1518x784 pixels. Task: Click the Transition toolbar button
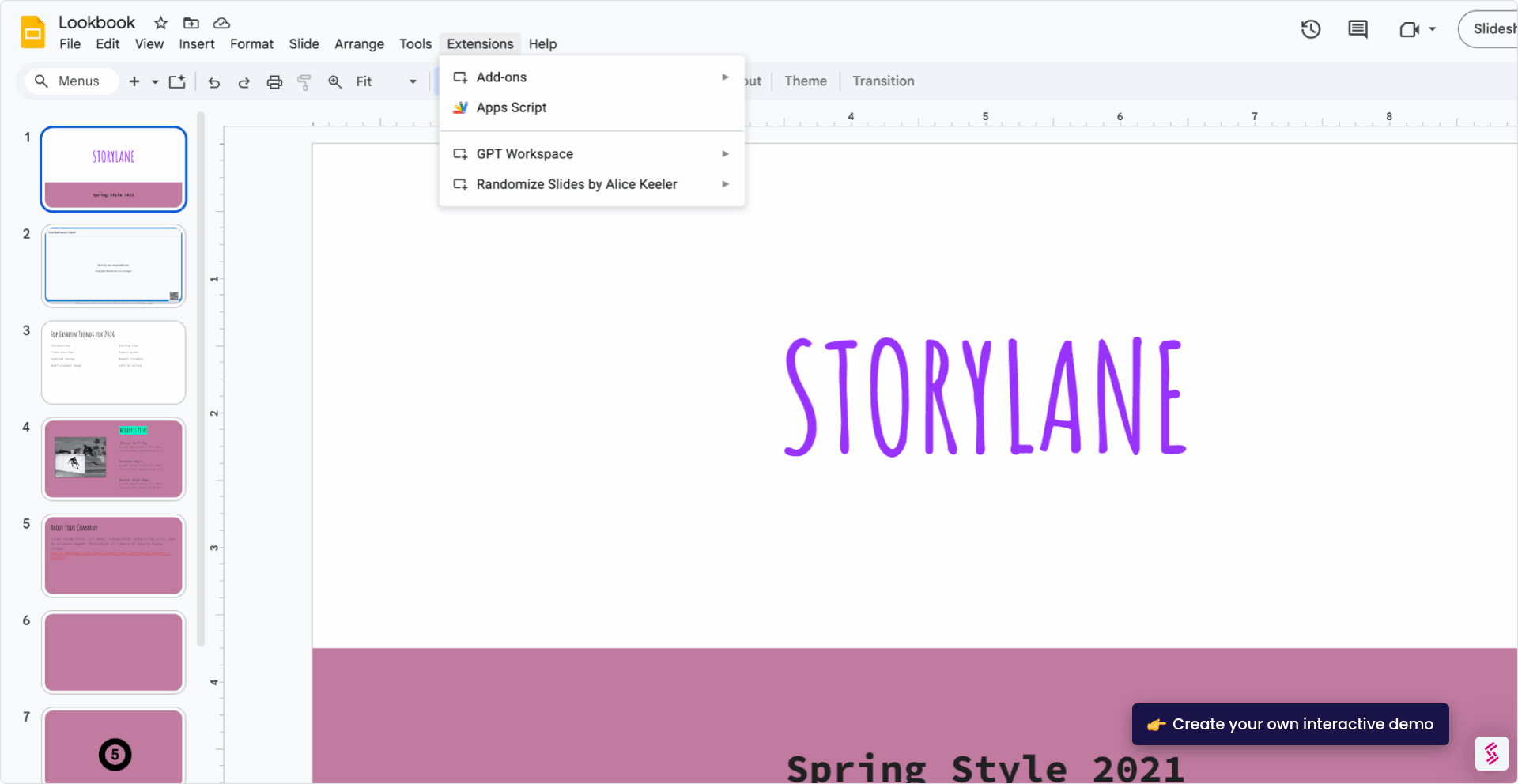pyautogui.click(x=883, y=81)
